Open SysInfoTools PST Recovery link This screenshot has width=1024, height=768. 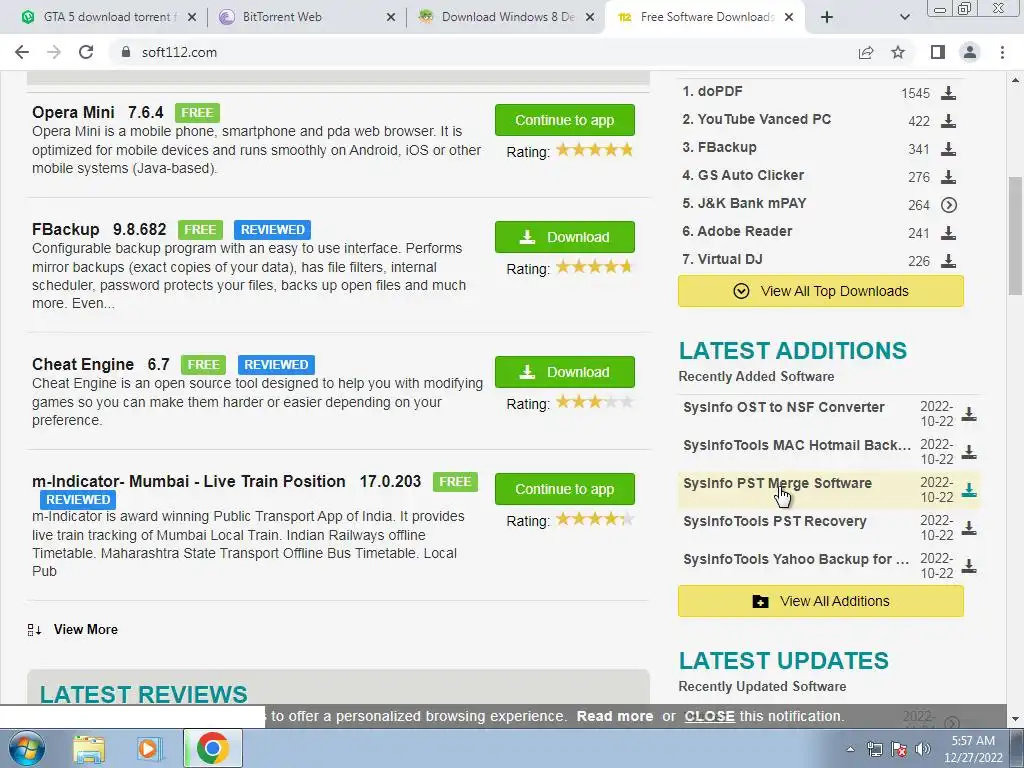tap(775, 521)
